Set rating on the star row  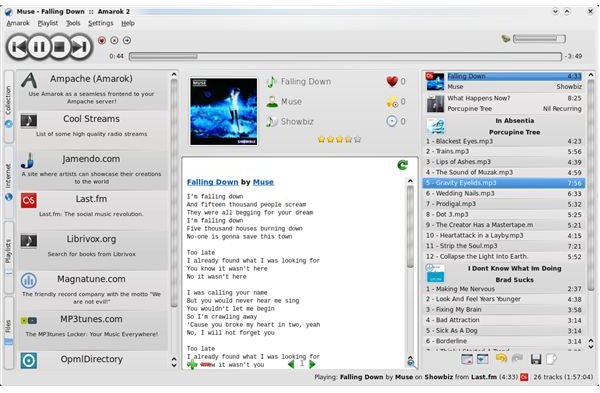(x=339, y=139)
